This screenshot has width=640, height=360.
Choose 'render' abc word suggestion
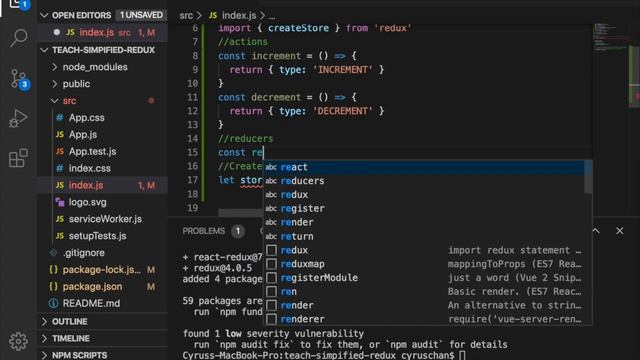coord(424,222)
